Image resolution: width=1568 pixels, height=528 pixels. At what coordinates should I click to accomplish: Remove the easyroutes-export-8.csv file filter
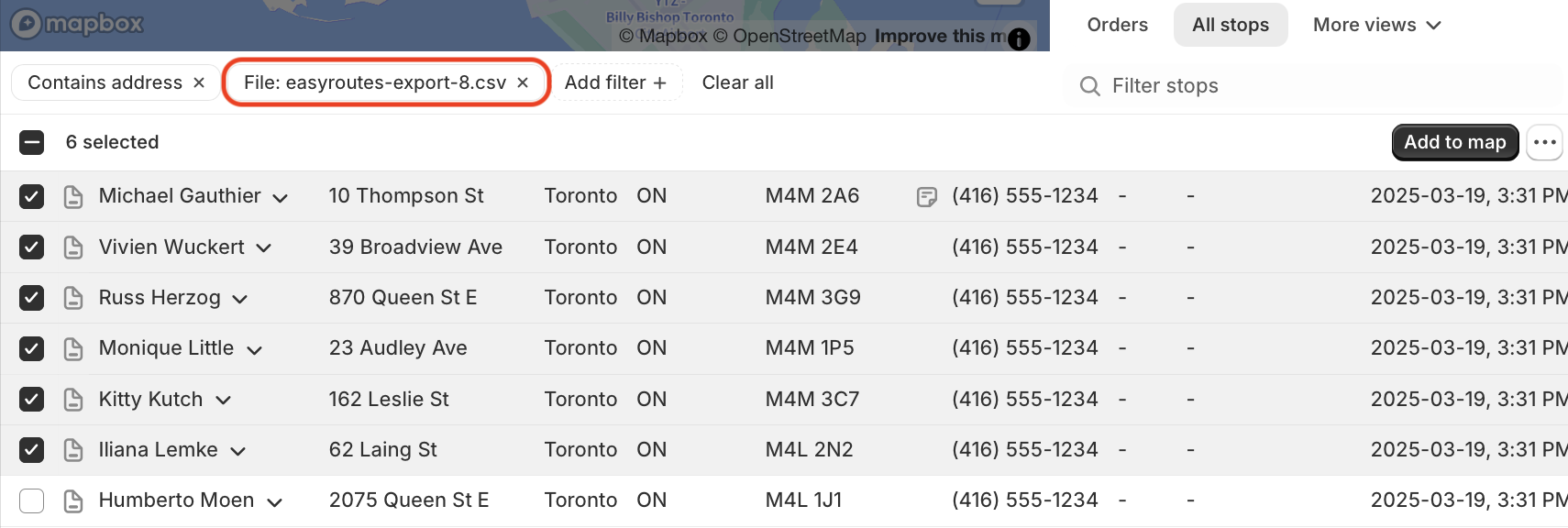(523, 82)
